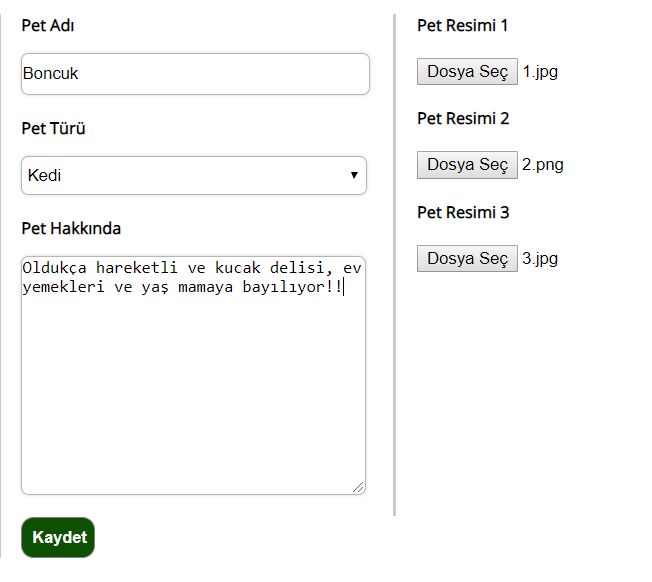Click the Pet Resimi 1 label
This screenshot has width=652, height=582.
point(462,26)
